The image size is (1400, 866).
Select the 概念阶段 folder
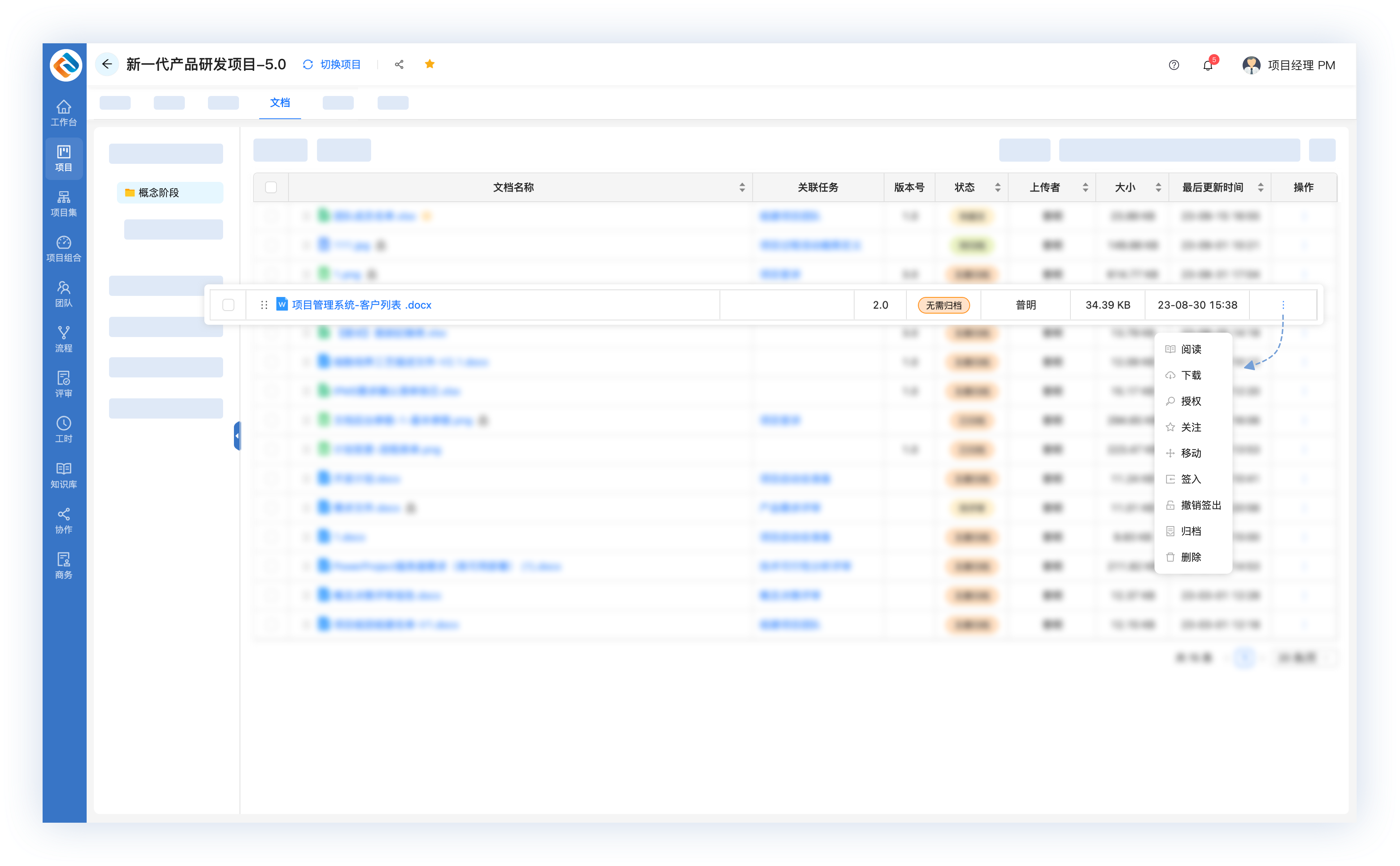pos(158,193)
